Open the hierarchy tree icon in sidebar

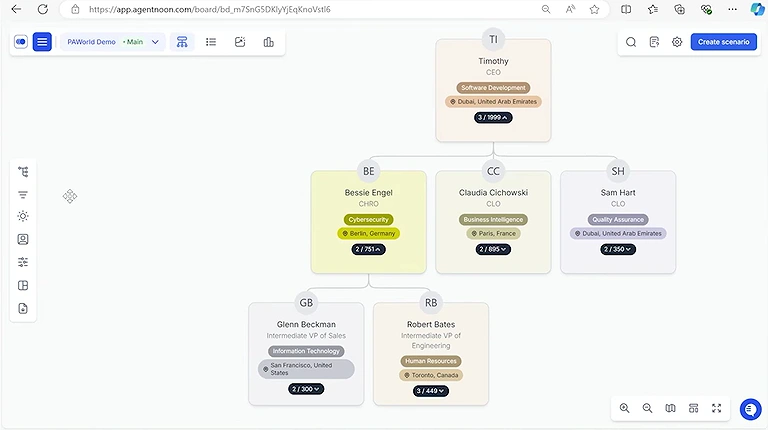coord(23,171)
